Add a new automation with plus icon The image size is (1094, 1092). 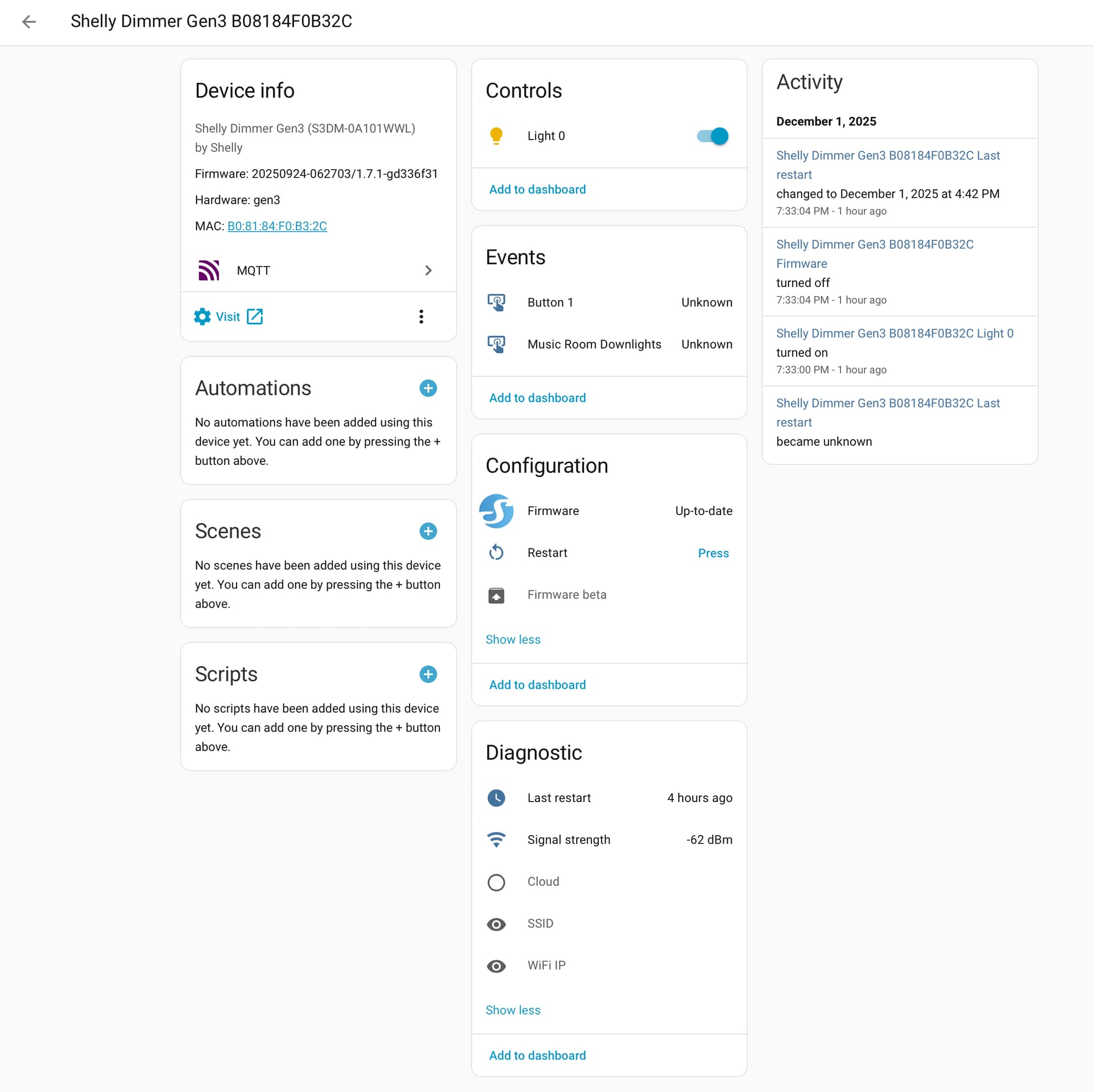tap(428, 388)
